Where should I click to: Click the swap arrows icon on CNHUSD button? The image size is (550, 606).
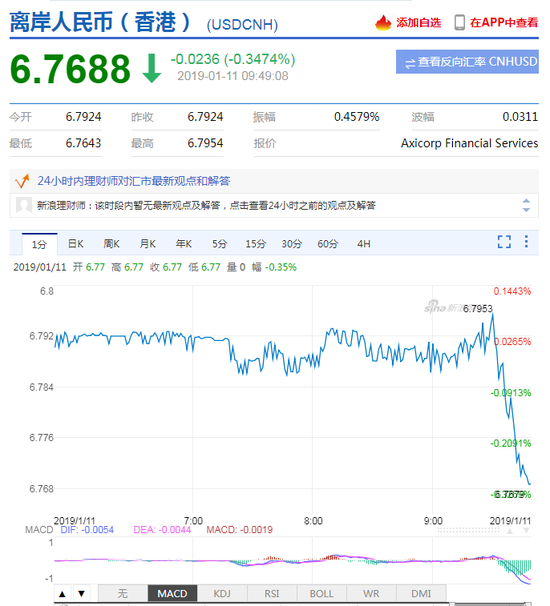pos(410,63)
